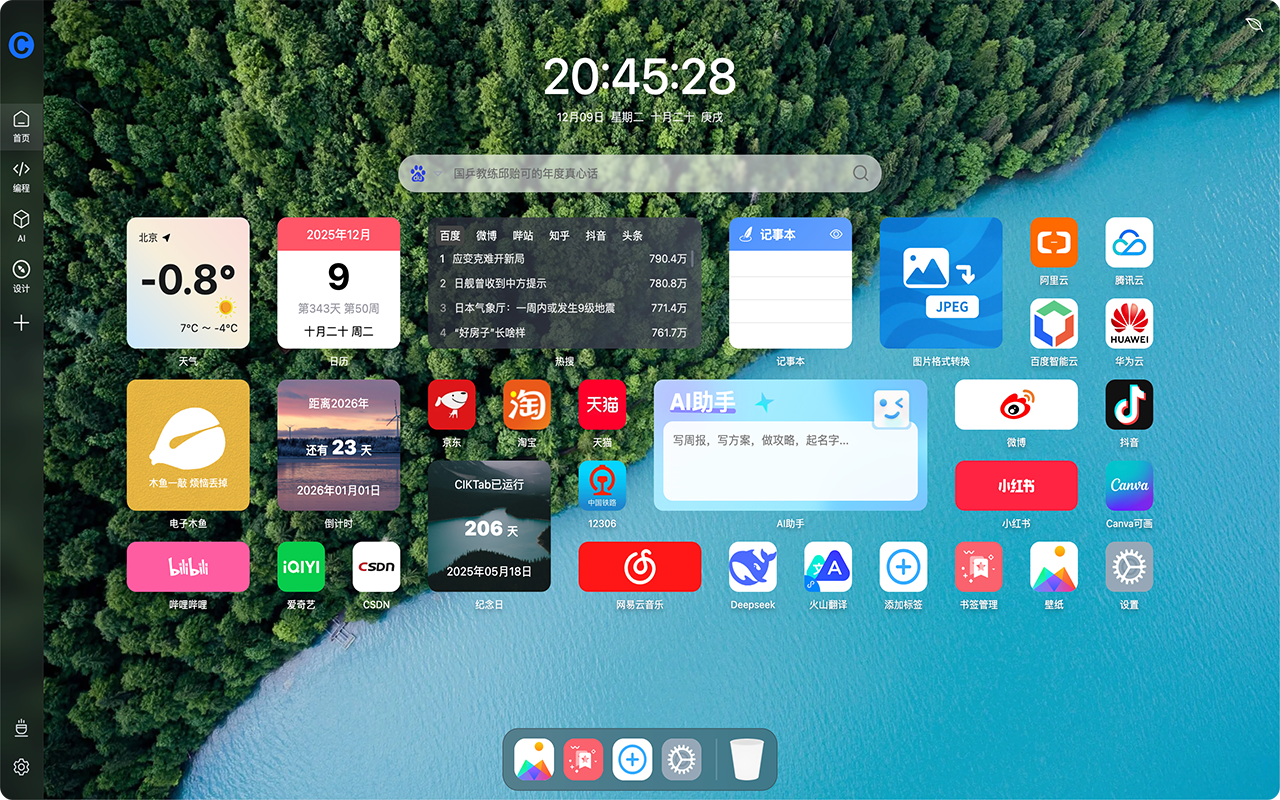1280x800 pixels.
Task: Open the 阿里云 icon
Action: click(x=1054, y=242)
